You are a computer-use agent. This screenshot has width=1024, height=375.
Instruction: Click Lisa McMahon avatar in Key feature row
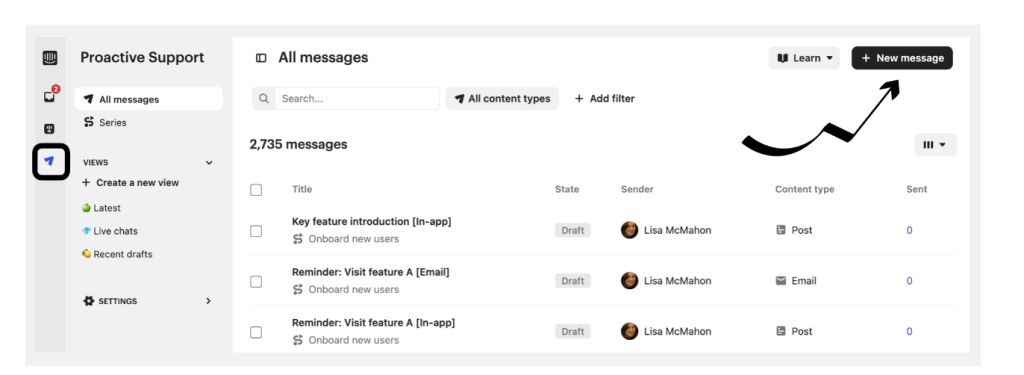(630, 230)
